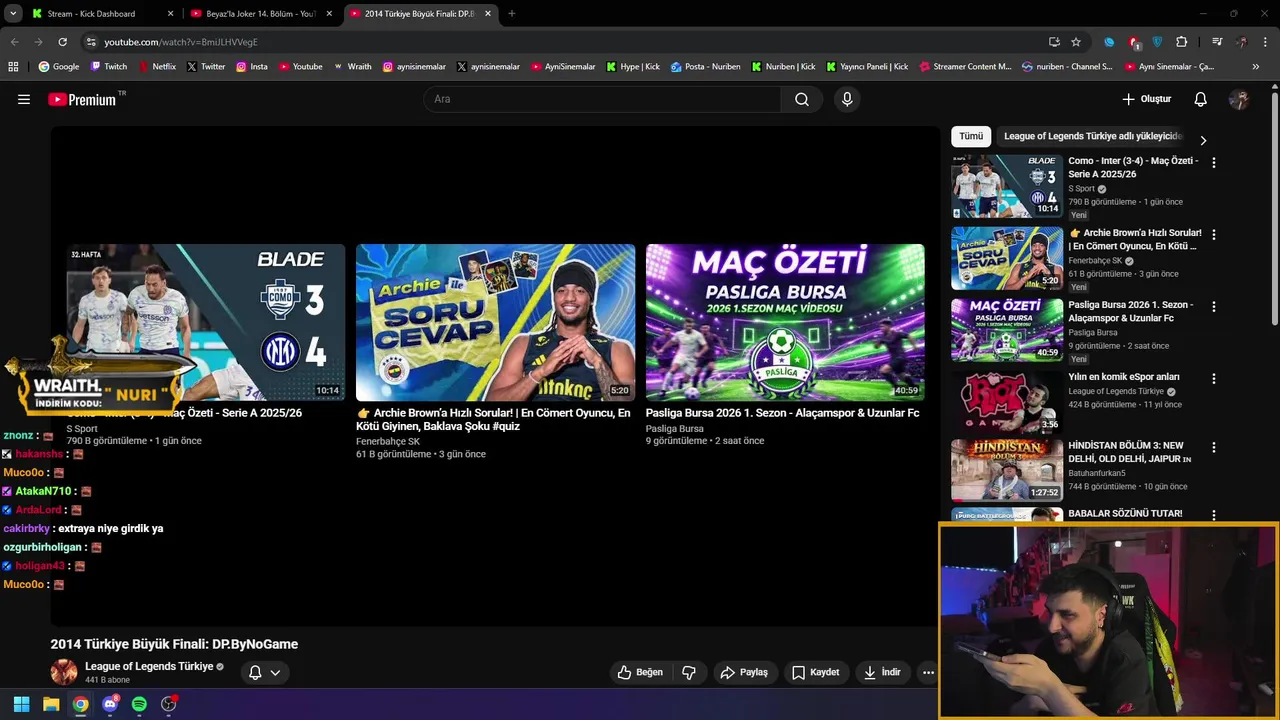This screenshot has height=720, width=1280.
Task: Open File Explorer from the taskbar
Action: pyautogui.click(x=50, y=704)
